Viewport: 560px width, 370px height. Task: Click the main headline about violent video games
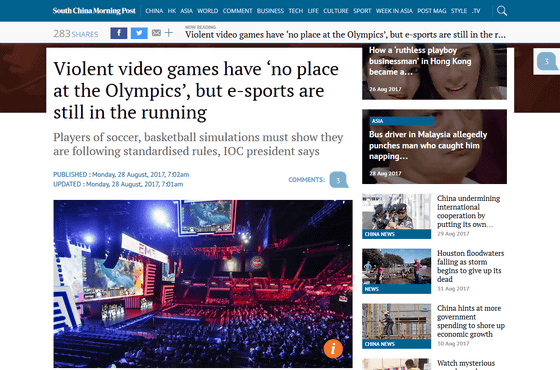(196, 91)
